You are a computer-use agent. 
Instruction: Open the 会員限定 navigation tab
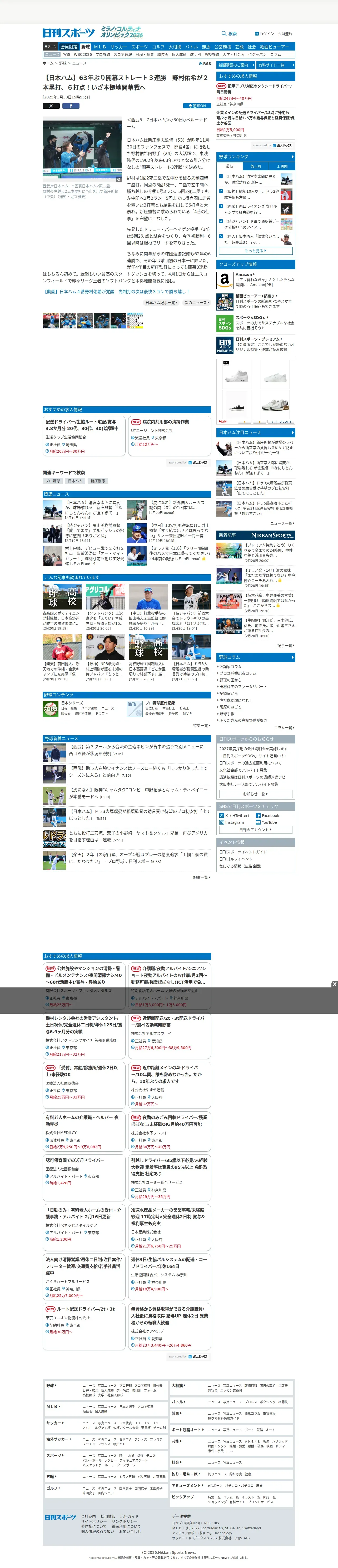point(69,46)
